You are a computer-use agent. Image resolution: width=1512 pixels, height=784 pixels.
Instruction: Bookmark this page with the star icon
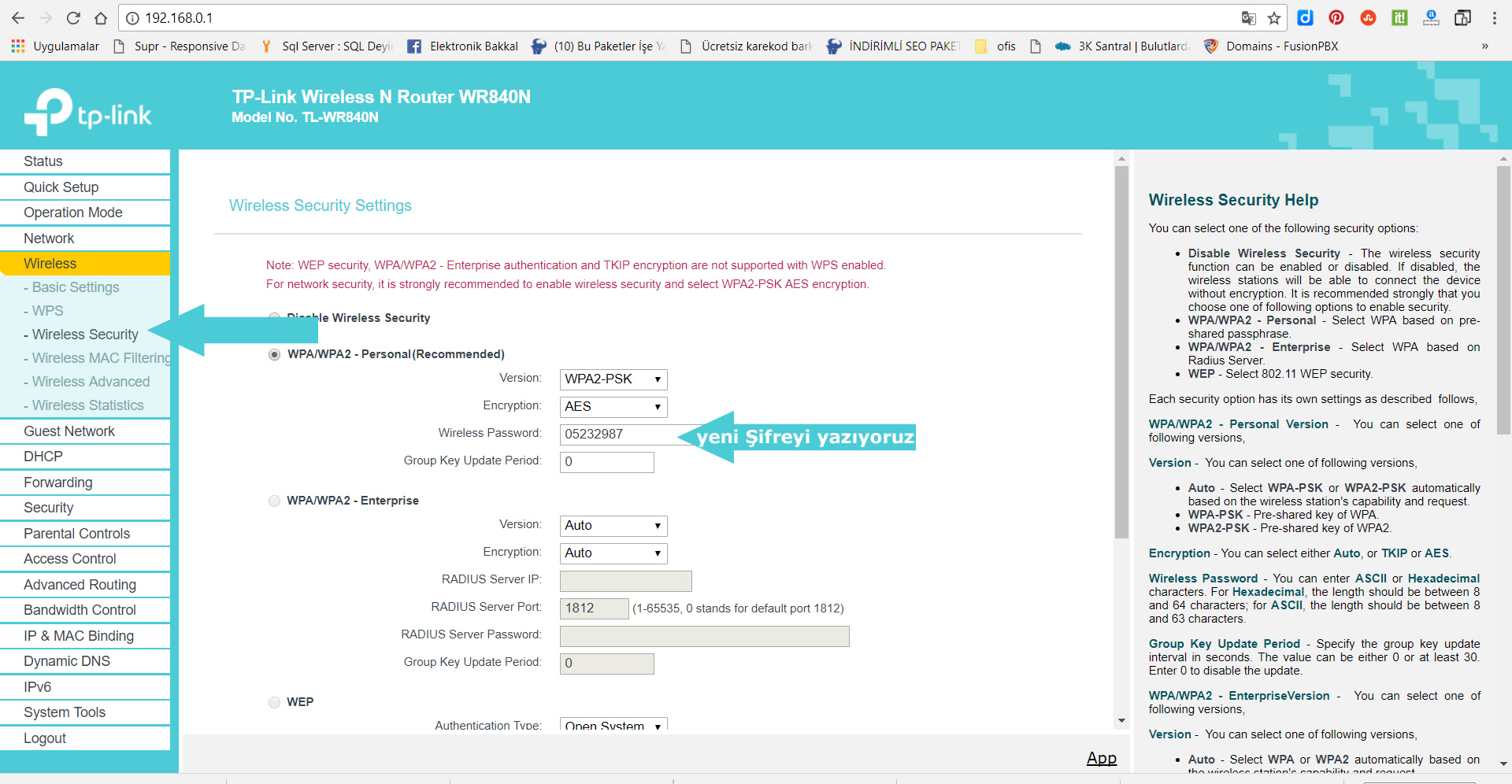[1274, 18]
